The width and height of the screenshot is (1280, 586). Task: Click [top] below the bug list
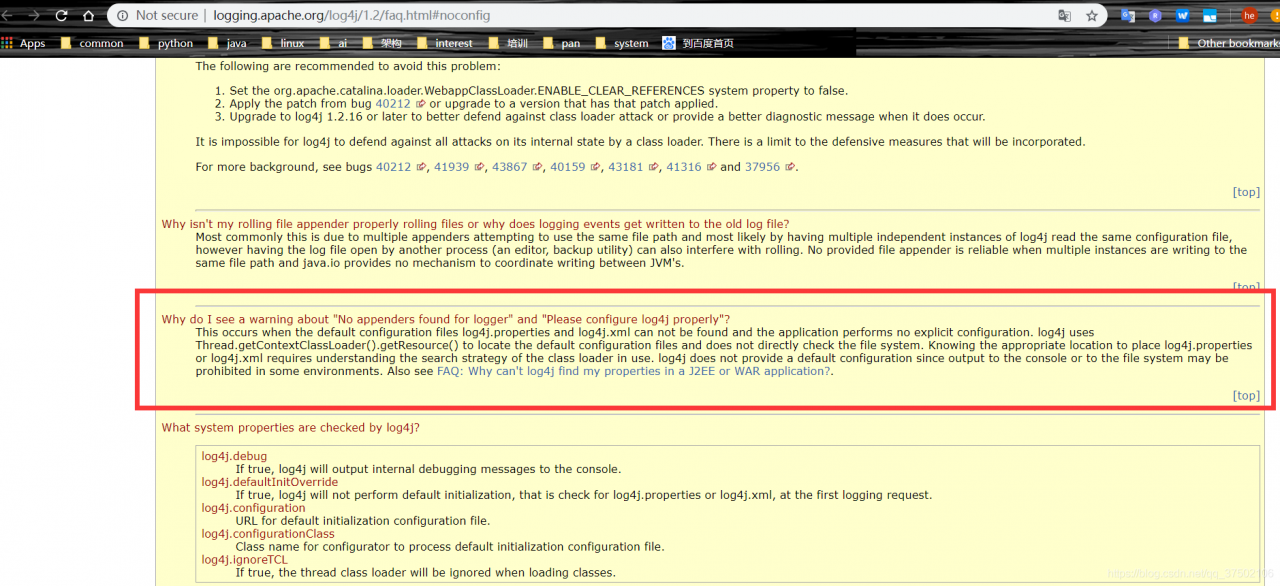coord(1246,192)
